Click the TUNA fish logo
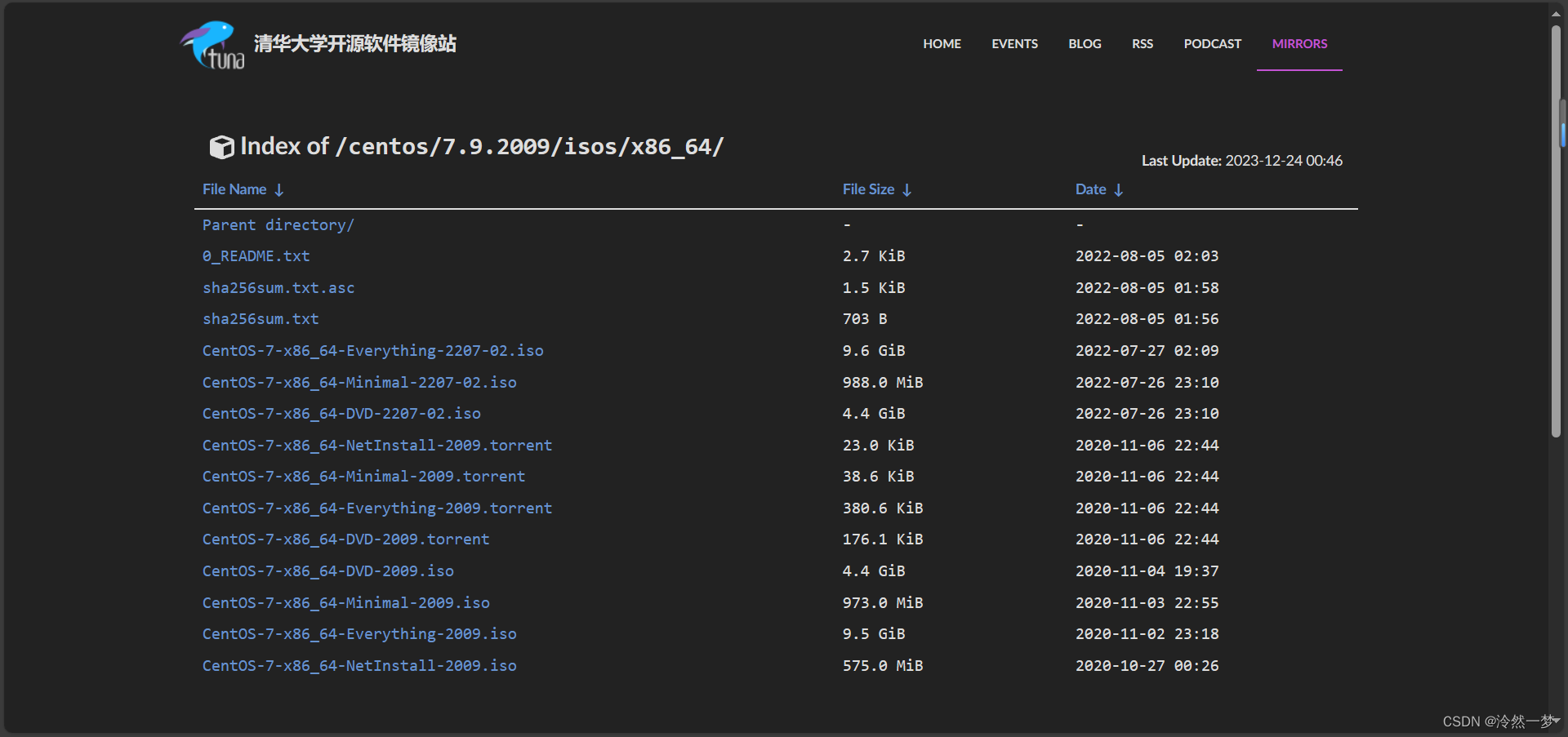This screenshot has width=1568, height=737. [x=212, y=45]
